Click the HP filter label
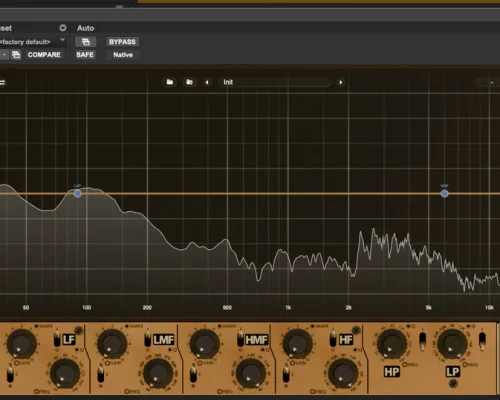 click(x=392, y=372)
